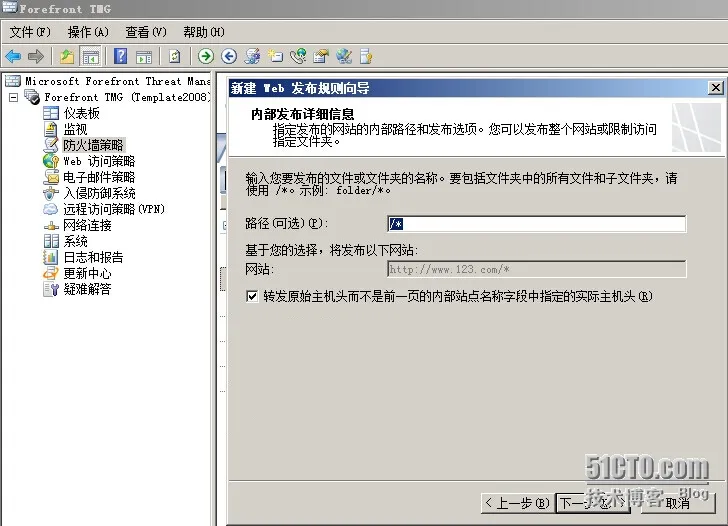Viewport: 728px width, 526px height.
Task: Toggle the show/hide action pane icon
Action: pyautogui.click(x=144, y=57)
